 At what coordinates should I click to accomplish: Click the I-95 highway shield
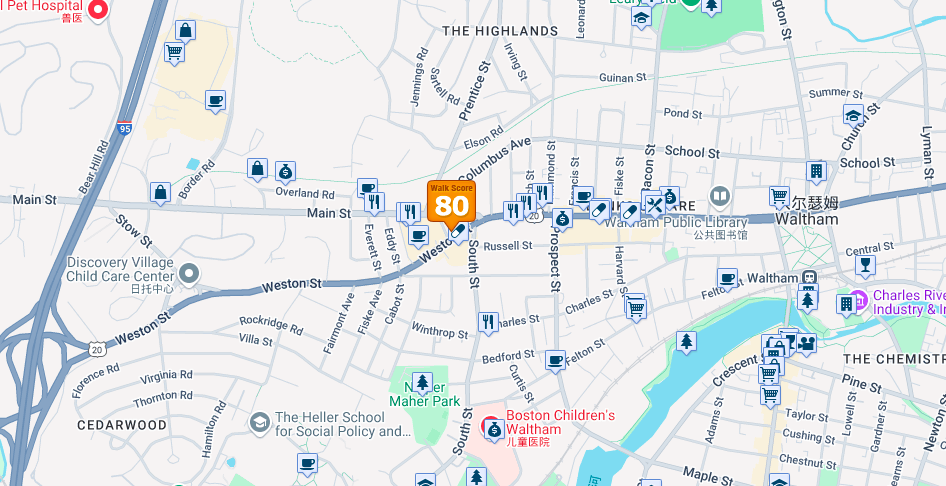pyautogui.click(x=124, y=128)
